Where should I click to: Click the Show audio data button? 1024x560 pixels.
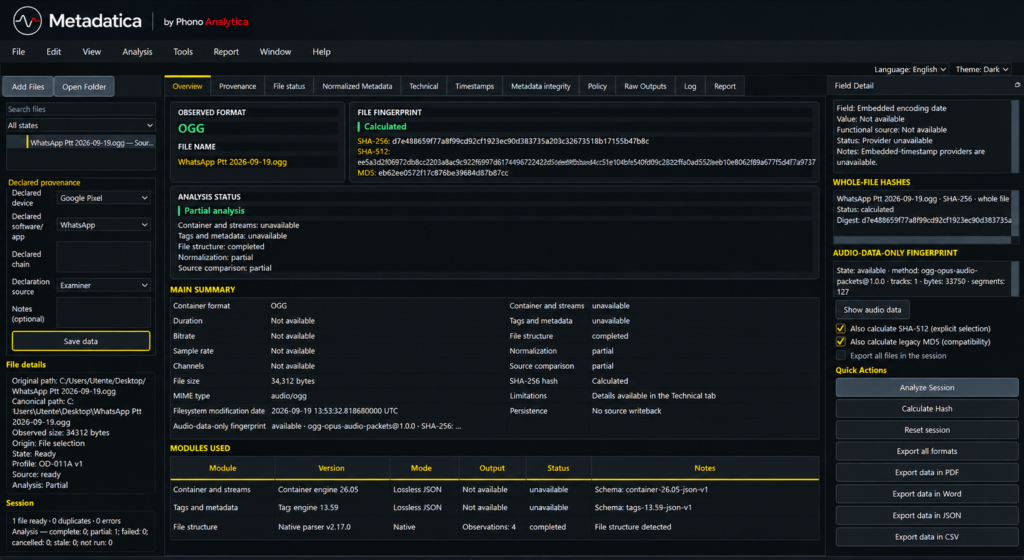point(872,309)
